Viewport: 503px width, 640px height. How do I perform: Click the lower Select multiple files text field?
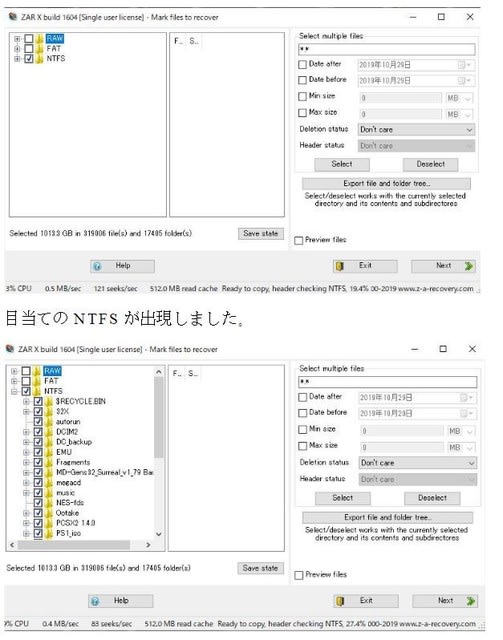(387, 382)
